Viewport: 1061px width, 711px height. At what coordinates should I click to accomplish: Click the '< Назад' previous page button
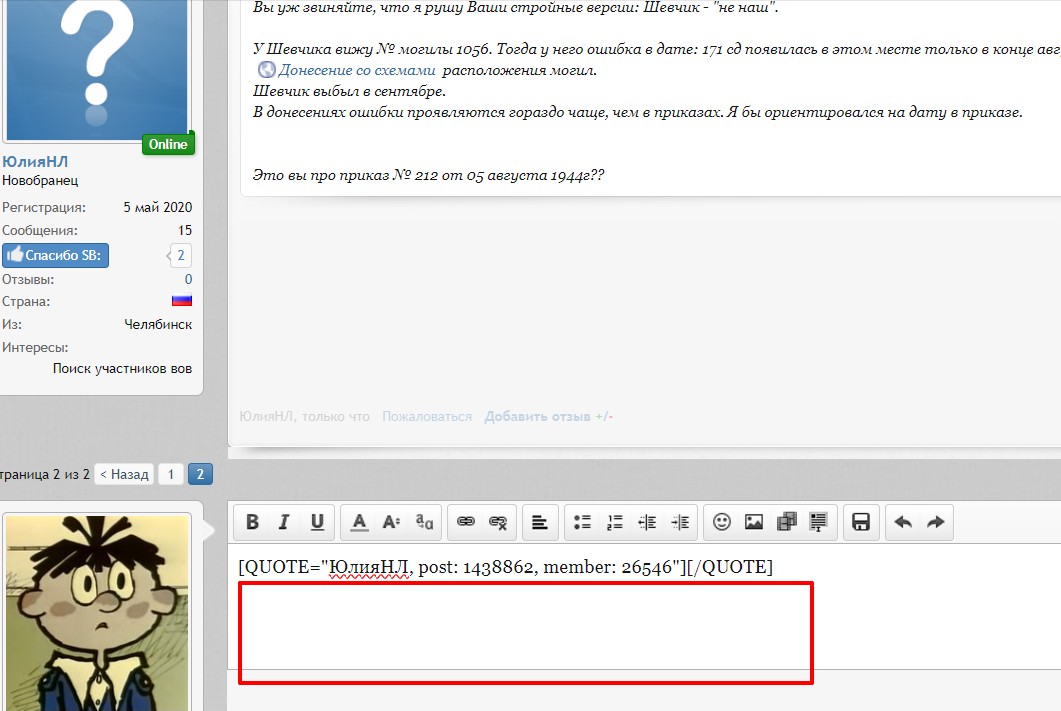coord(124,475)
